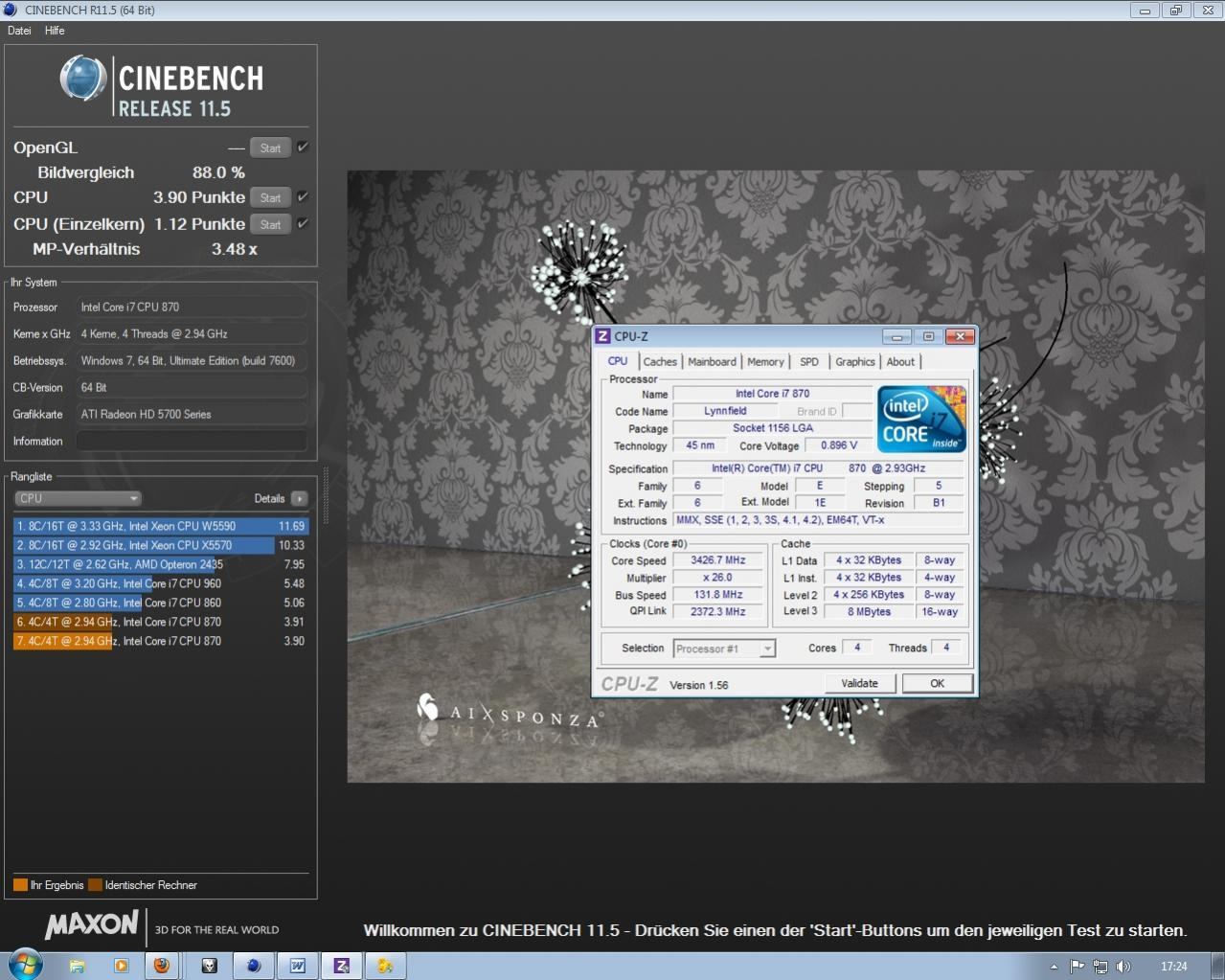Close the CPU-Z window
This screenshot has width=1225, height=980.
pyautogui.click(x=960, y=336)
